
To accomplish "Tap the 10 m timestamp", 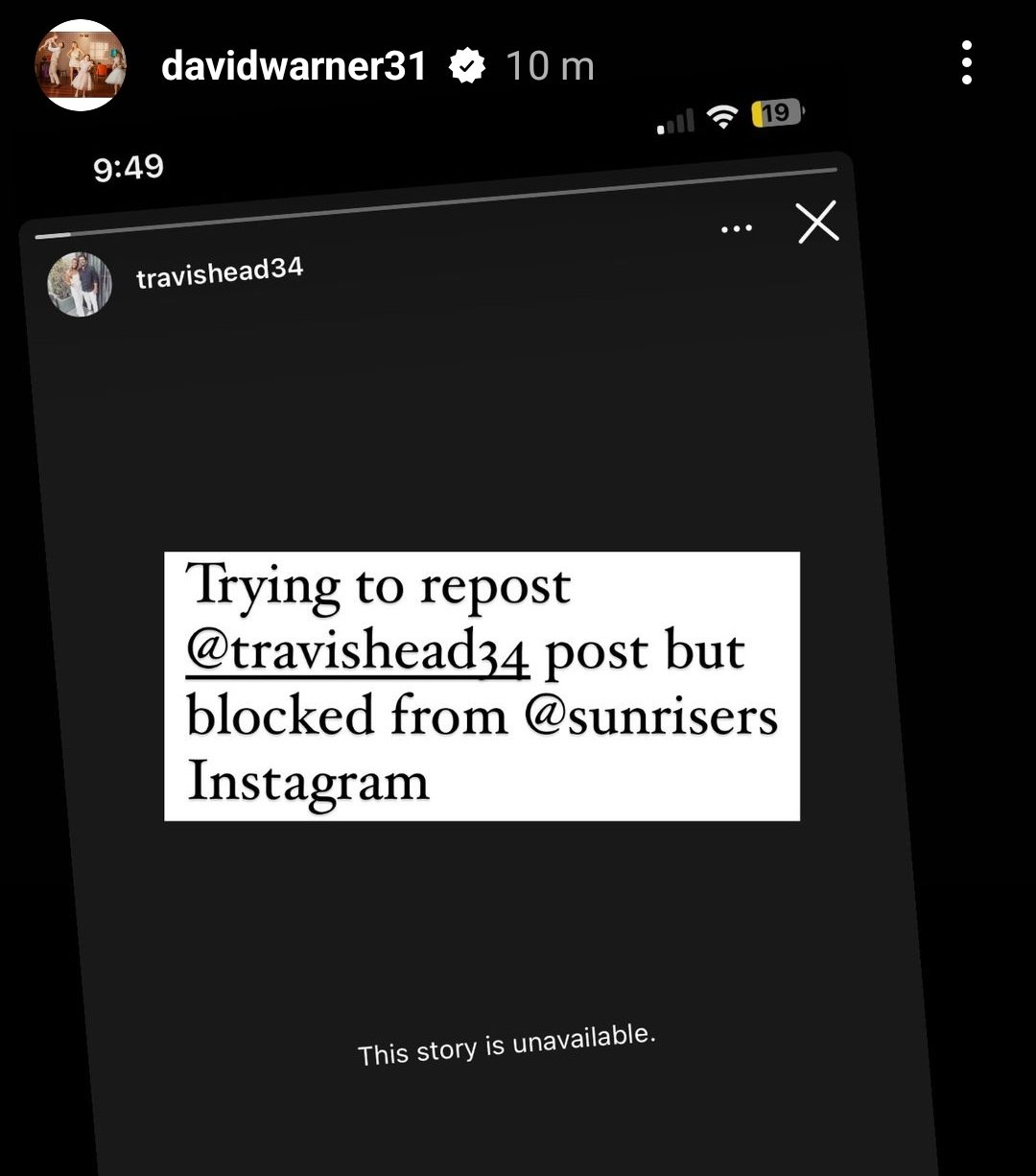I will [x=550, y=66].
